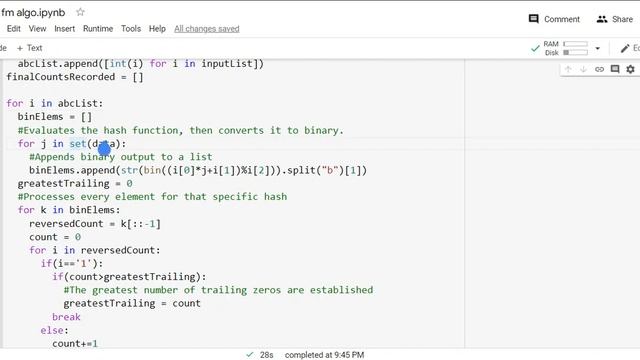Screen dimensions: 640x360
Task: Open the Runtime menu
Action: click(98, 29)
